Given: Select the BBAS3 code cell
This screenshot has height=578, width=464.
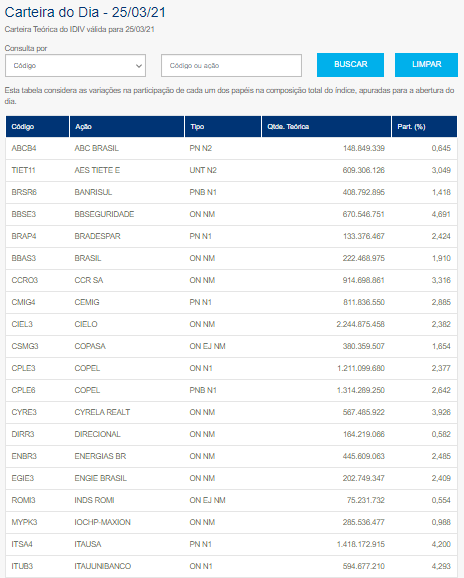Looking at the screenshot, I should coord(24,258).
